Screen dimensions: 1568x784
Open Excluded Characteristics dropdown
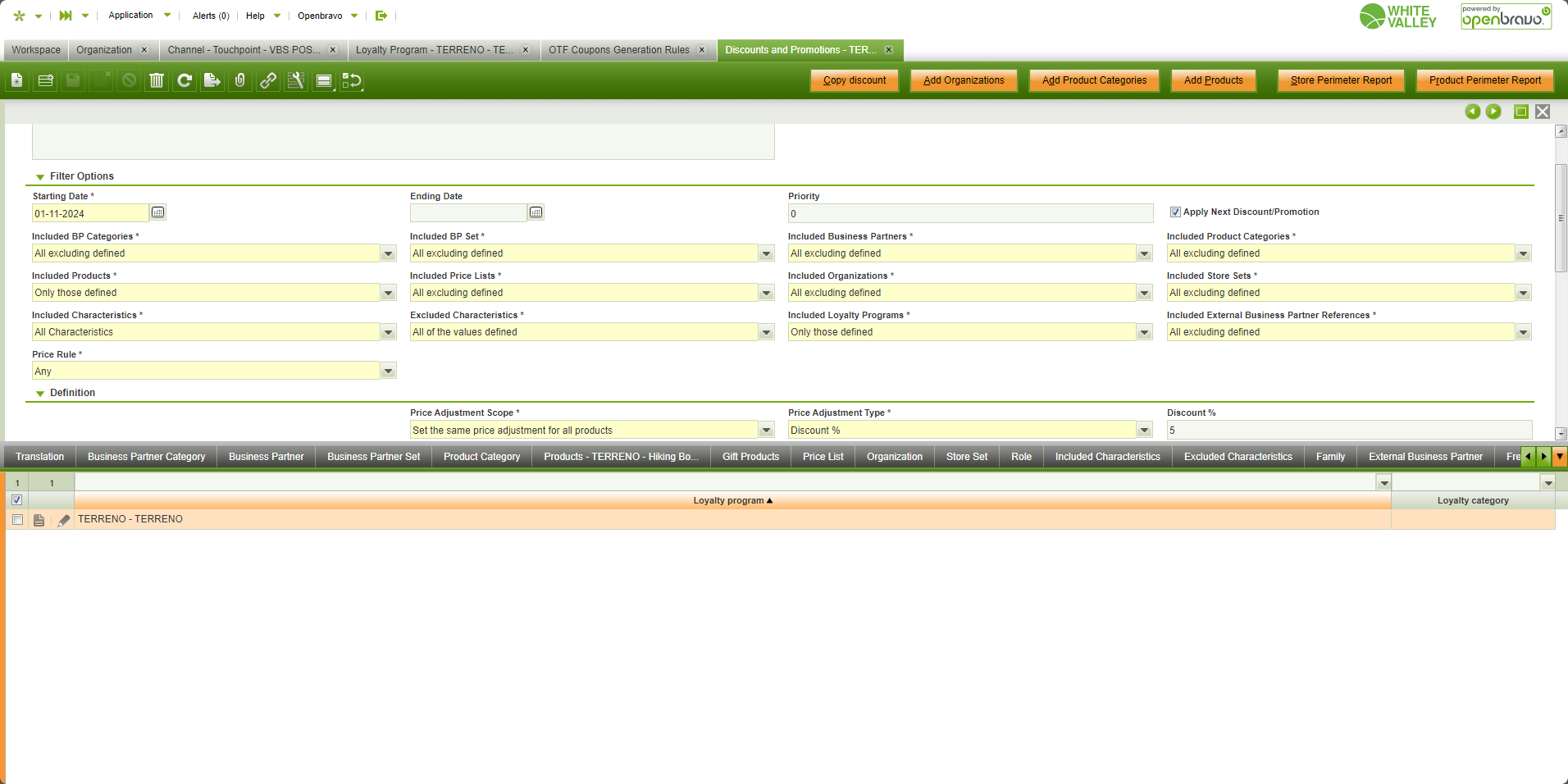pyautogui.click(x=767, y=332)
